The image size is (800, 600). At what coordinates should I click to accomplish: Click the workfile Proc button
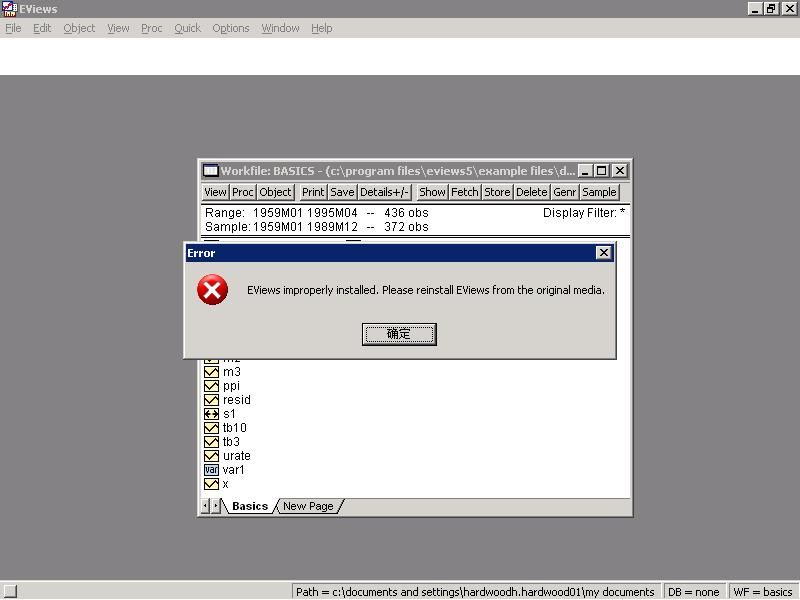[242, 192]
